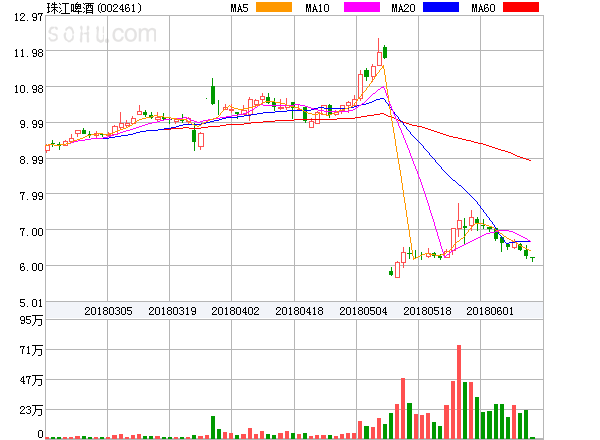Click the 10.98 price axis label

click(x=28, y=89)
